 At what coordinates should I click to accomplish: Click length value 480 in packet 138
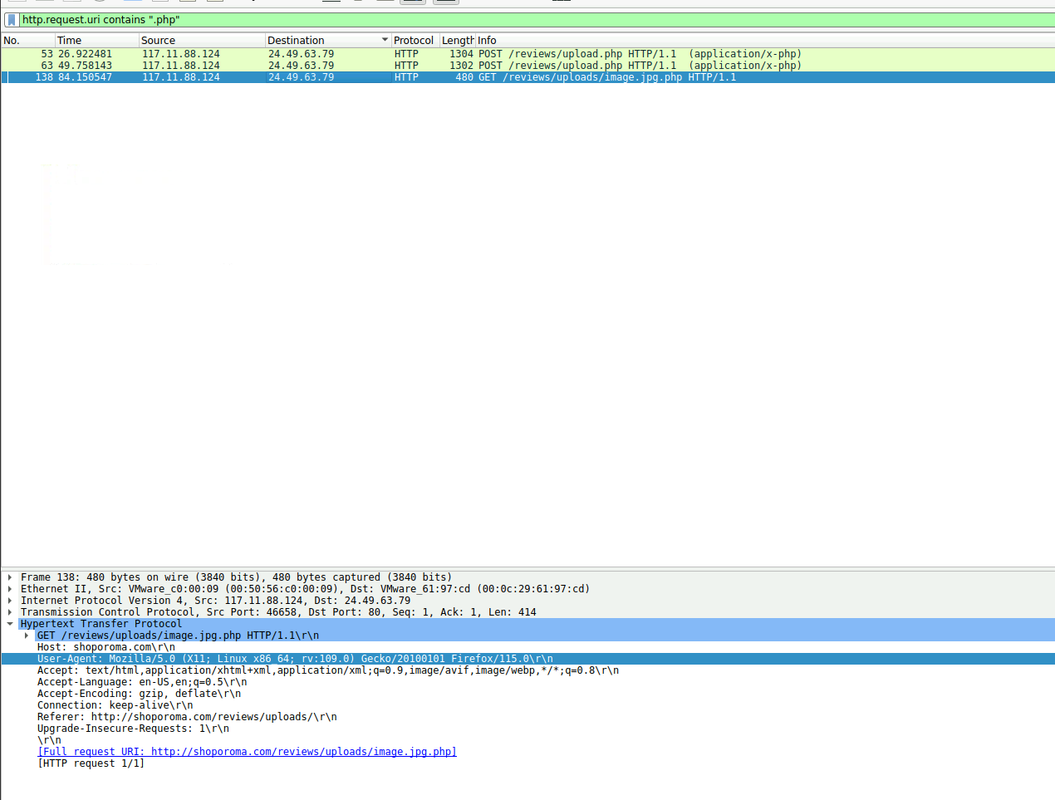pyautogui.click(x=464, y=77)
